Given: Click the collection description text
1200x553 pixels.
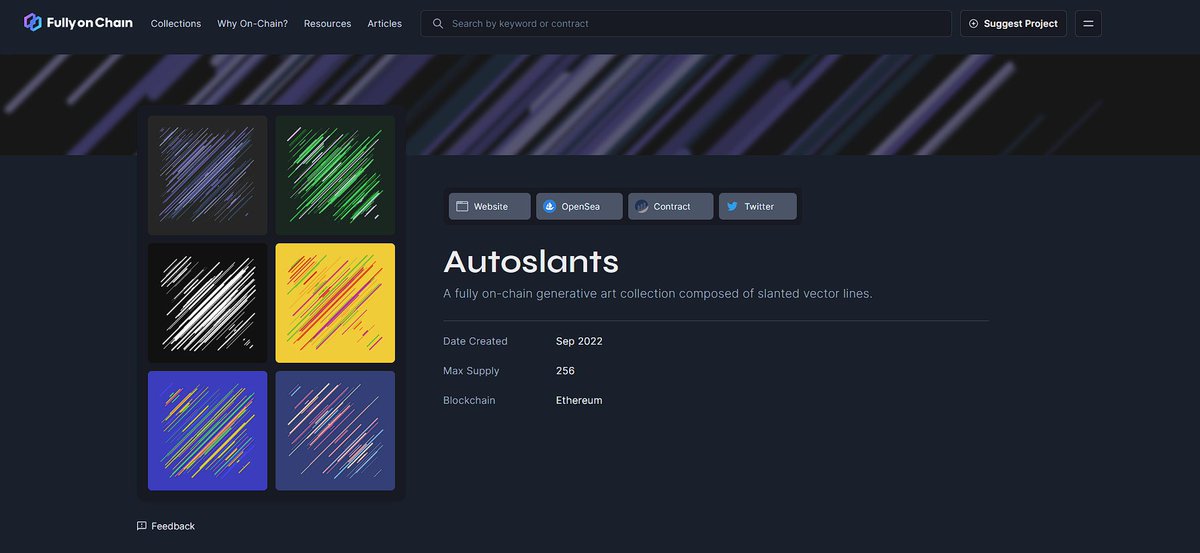Looking at the screenshot, I should pos(658,294).
